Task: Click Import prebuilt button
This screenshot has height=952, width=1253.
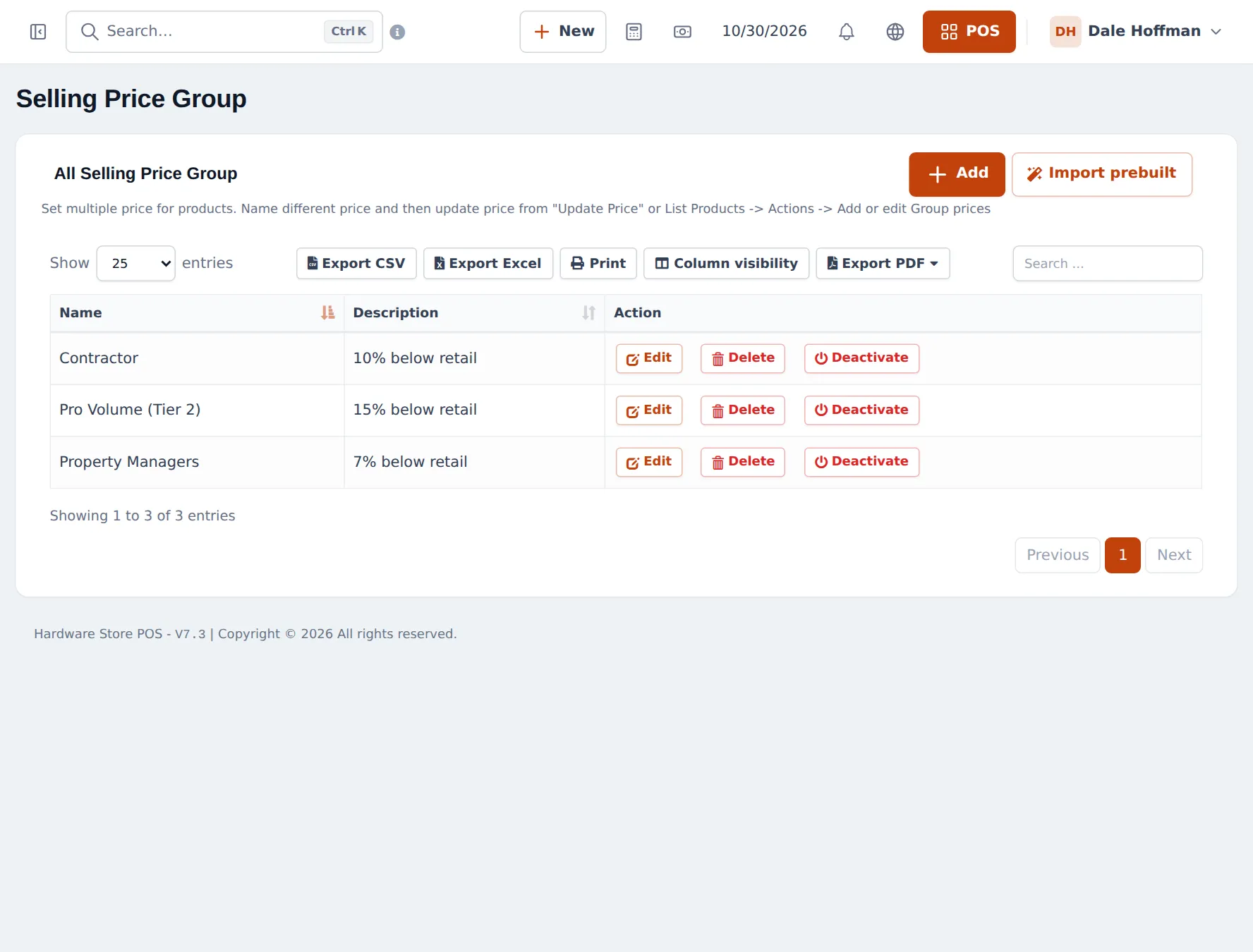Action: coord(1101,174)
